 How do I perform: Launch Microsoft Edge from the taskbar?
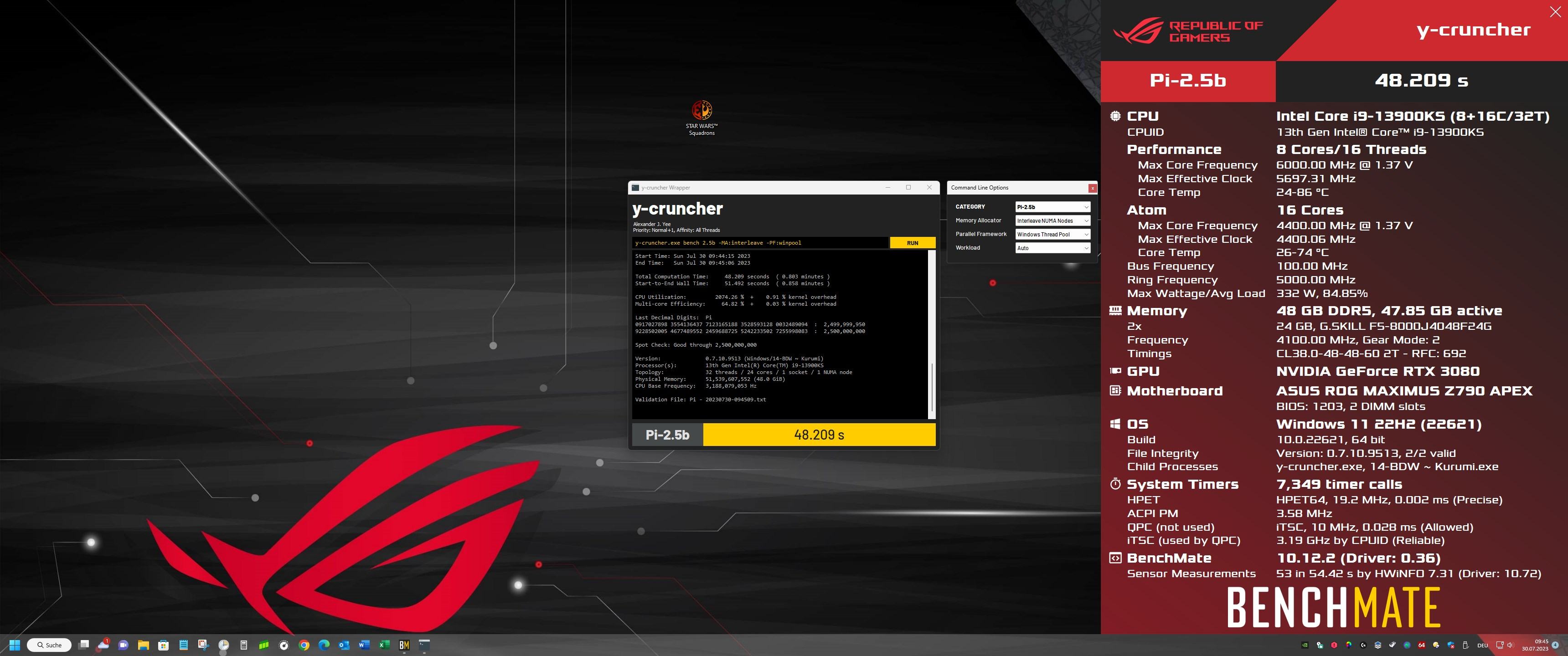pos(324,645)
